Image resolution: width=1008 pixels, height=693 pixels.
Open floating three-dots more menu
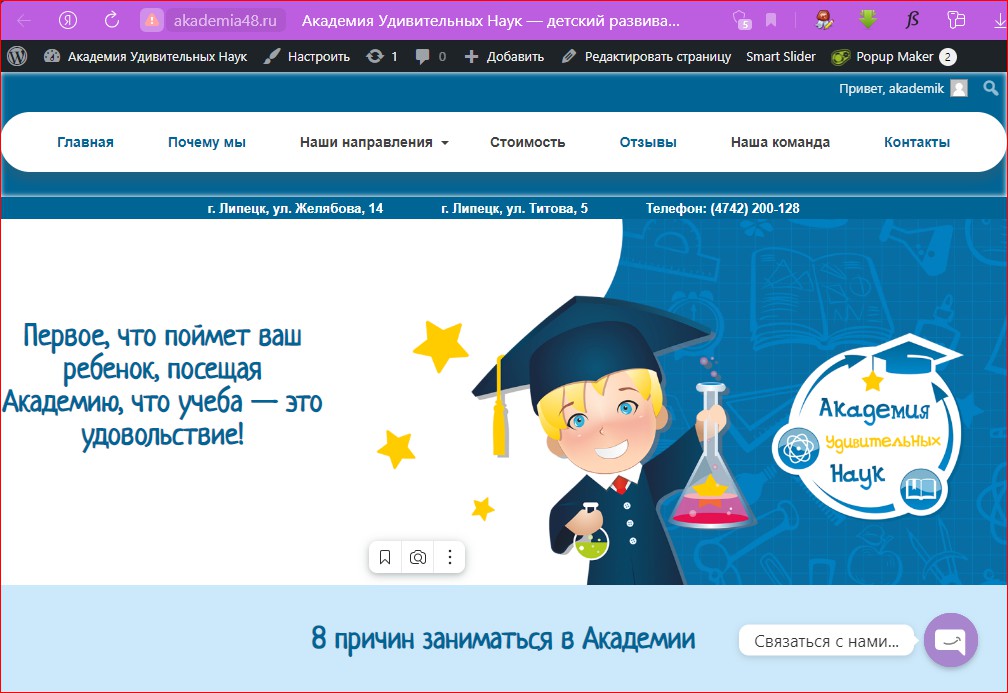pos(450,557)
